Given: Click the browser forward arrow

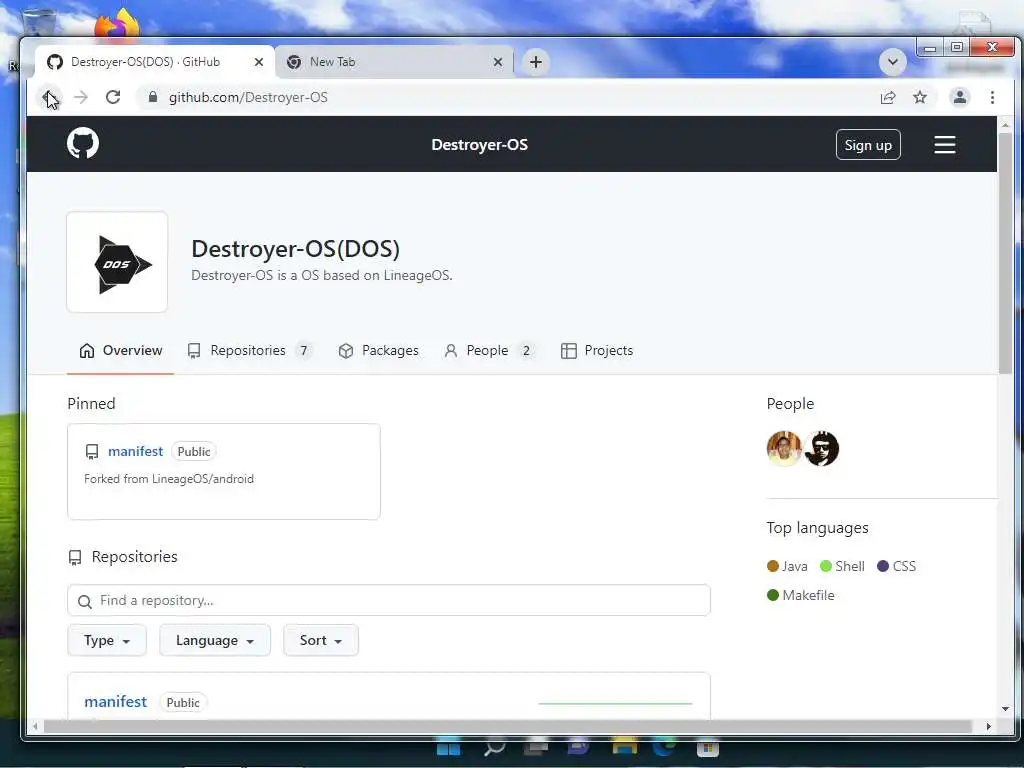Looking at the screenshot, I should 81,97.
